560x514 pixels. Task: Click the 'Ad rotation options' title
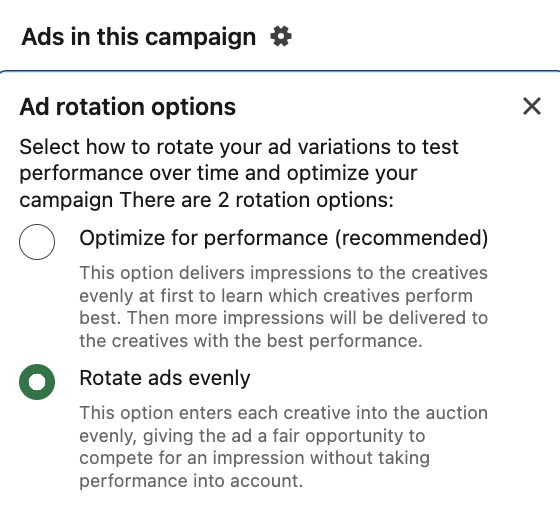pyautogui.click(x=128, y=107)
